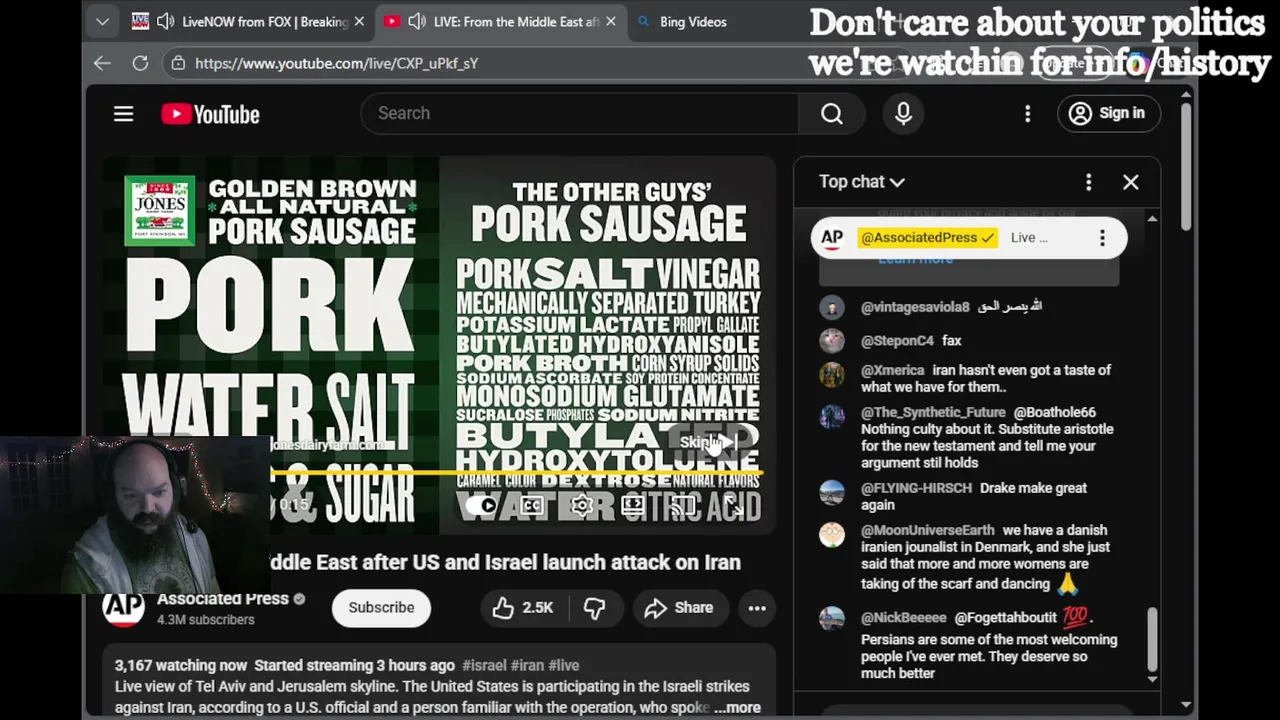Reload the page with the refresh icon
This screenshot has width=1280, height=720.
pos(140,63)
